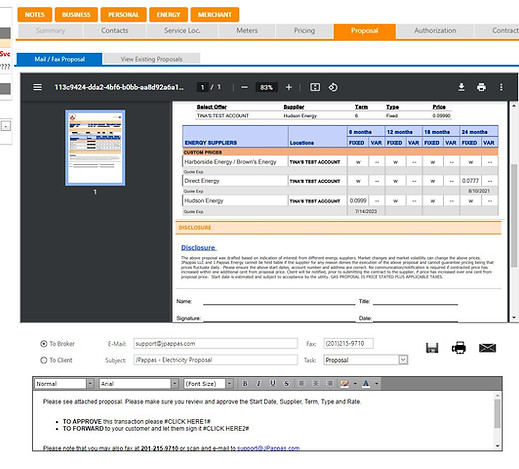Select the Proposal tab
The image size is (519, 469).
pyautogui.click(x=365, y=31)
